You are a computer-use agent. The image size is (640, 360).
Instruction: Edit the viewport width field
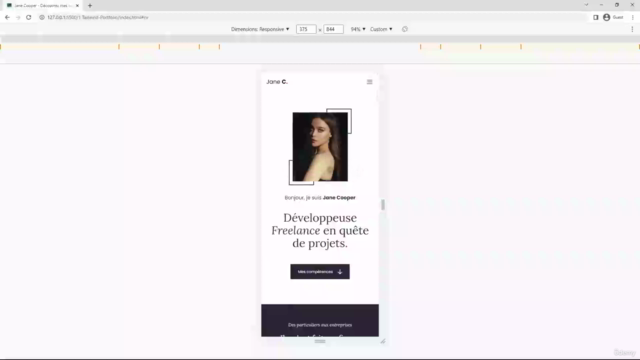306,29
